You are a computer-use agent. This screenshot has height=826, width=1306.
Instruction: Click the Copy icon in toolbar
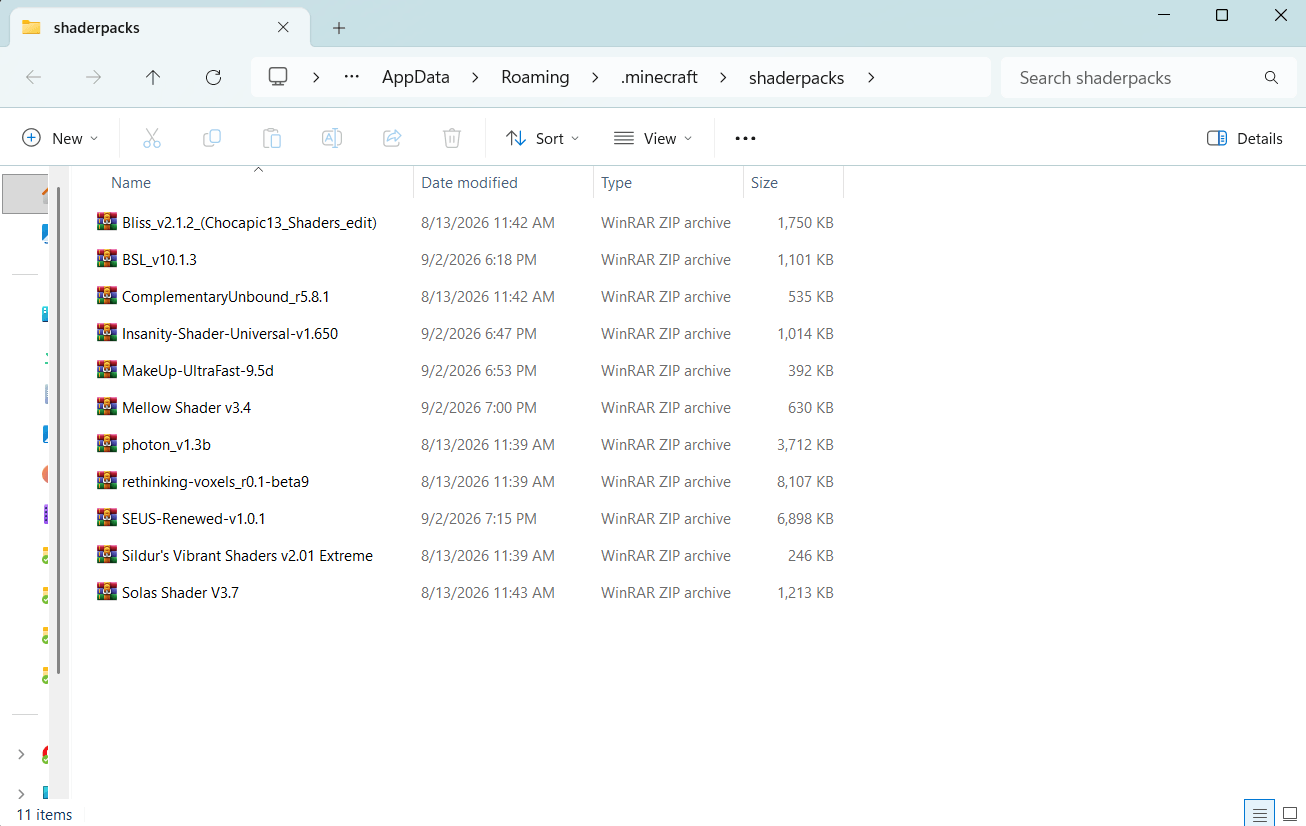(212, 138)
